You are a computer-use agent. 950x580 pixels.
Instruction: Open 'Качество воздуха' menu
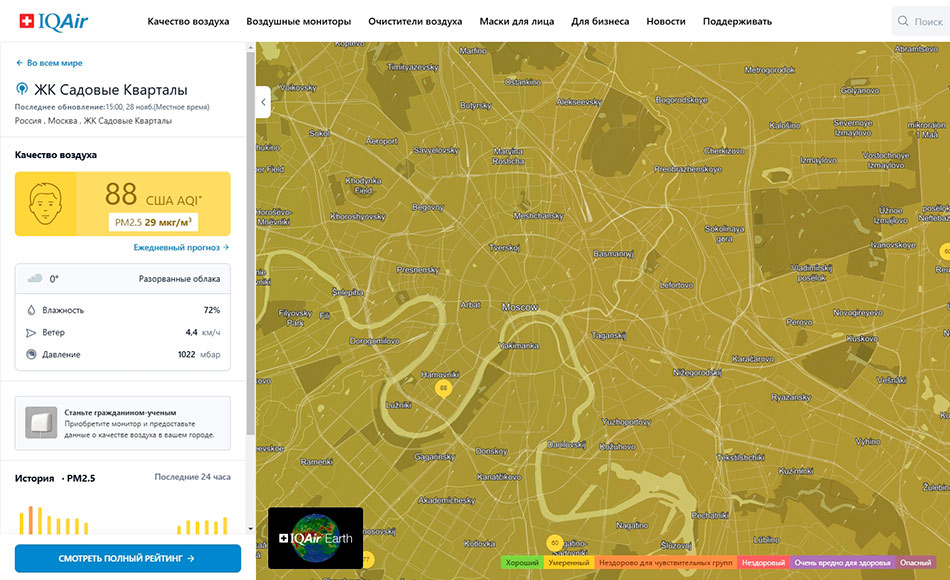[x=188, y=21]
